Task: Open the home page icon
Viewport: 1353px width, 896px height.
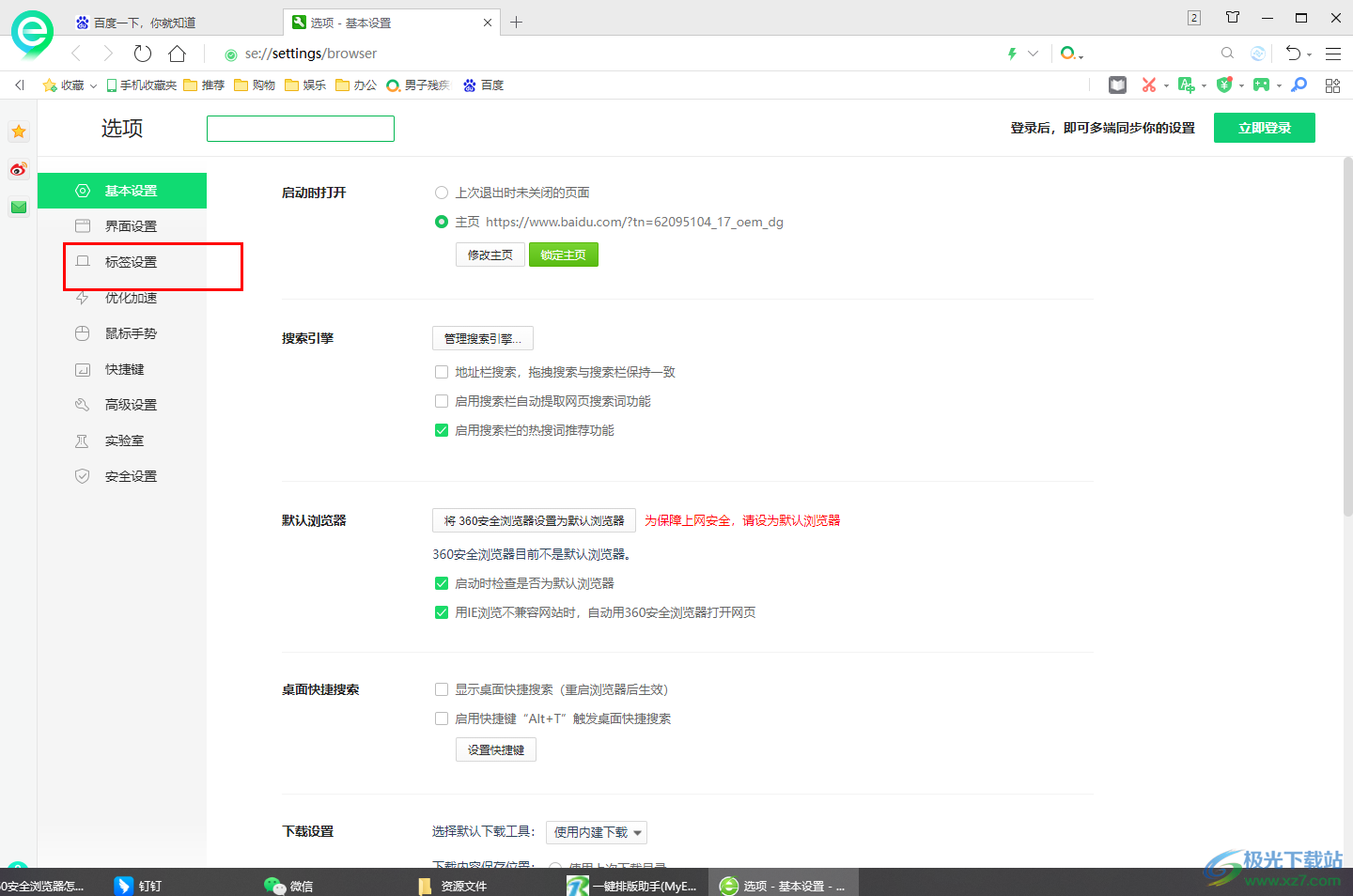Action: coord(177,54)
